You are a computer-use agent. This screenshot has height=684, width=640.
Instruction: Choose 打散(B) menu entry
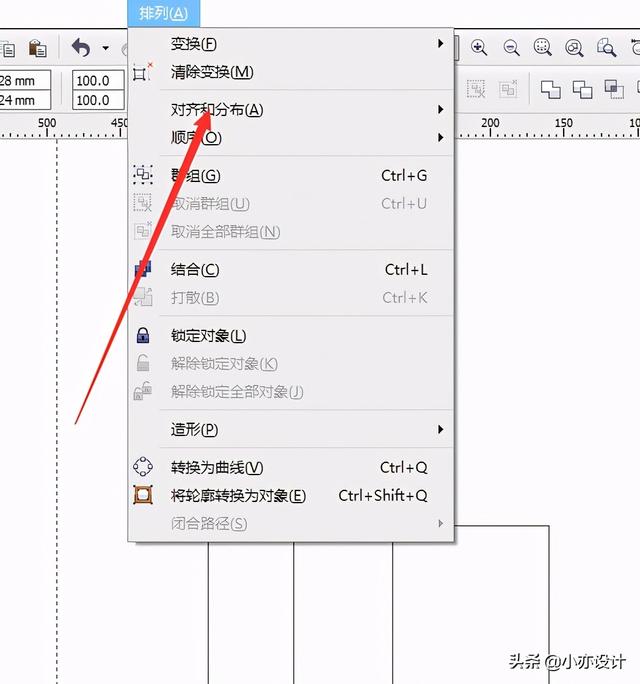pyautogui.click(x=291, y=298)
